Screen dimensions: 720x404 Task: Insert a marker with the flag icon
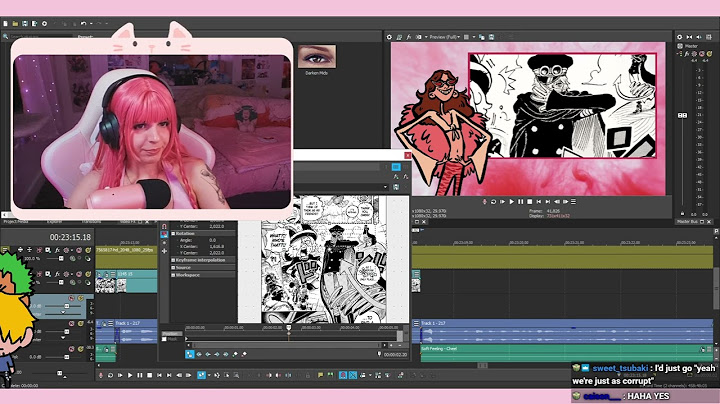pos(320,376)
